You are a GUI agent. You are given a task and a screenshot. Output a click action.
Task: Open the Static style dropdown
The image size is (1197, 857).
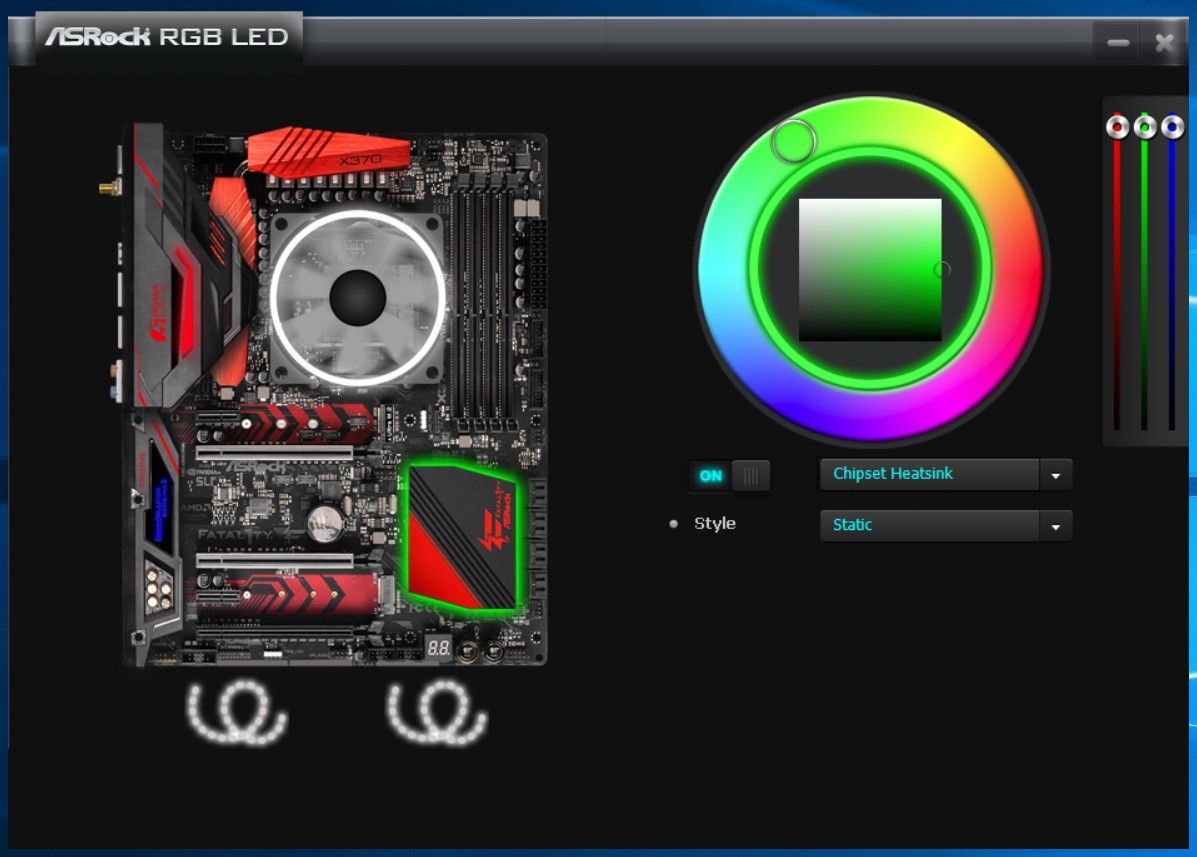[x=946, y=525]
